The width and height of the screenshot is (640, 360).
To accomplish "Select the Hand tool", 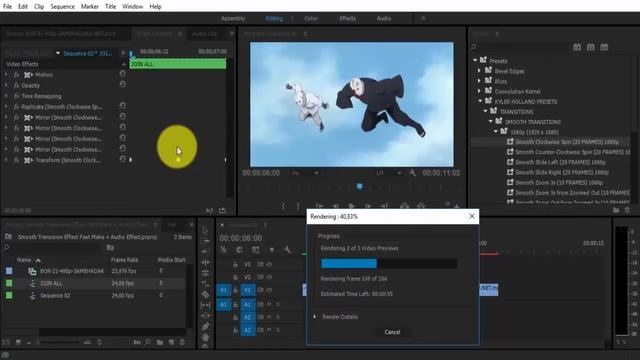I will [x=205, y=337].
